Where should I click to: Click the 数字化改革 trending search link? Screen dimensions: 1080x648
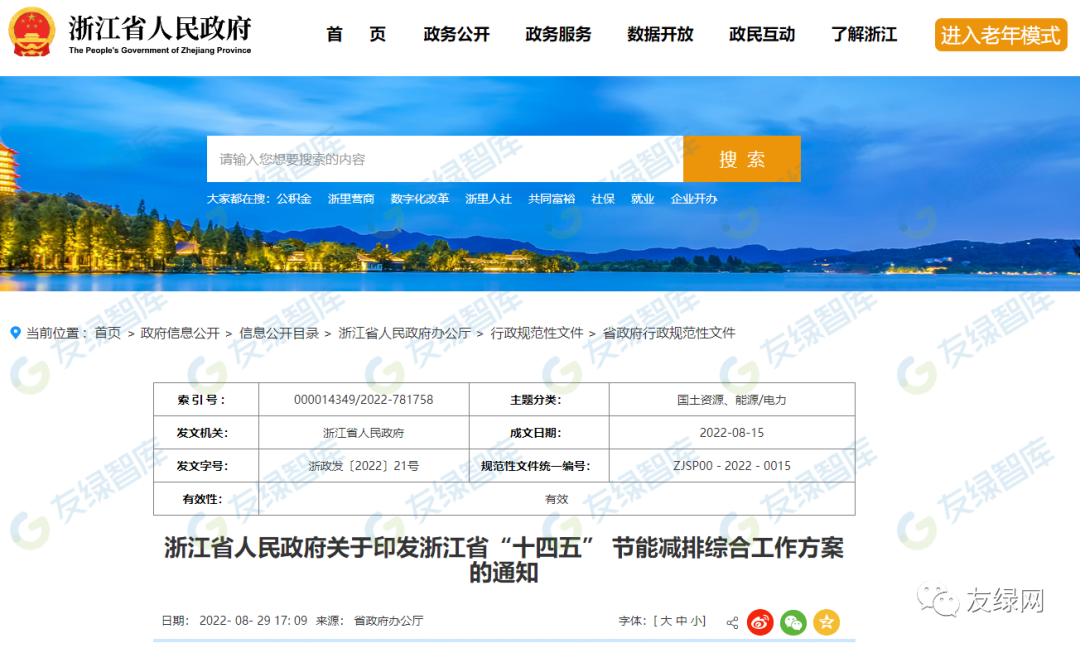420,199
